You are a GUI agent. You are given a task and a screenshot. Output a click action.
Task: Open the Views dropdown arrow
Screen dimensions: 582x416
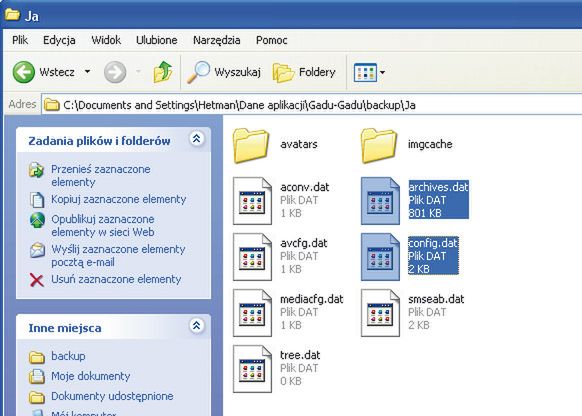[382, 72]
